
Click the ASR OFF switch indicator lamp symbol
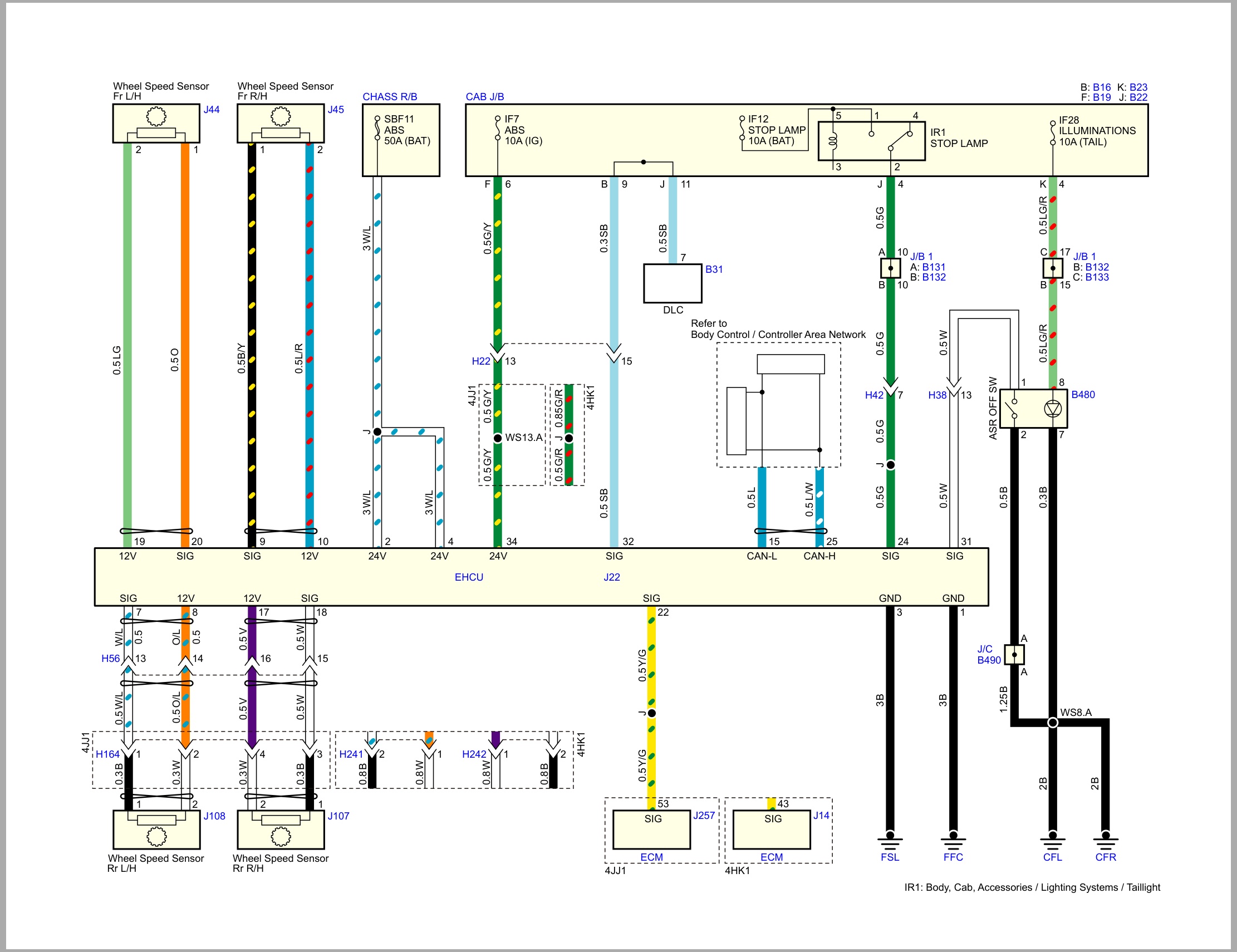point(1052,408)
